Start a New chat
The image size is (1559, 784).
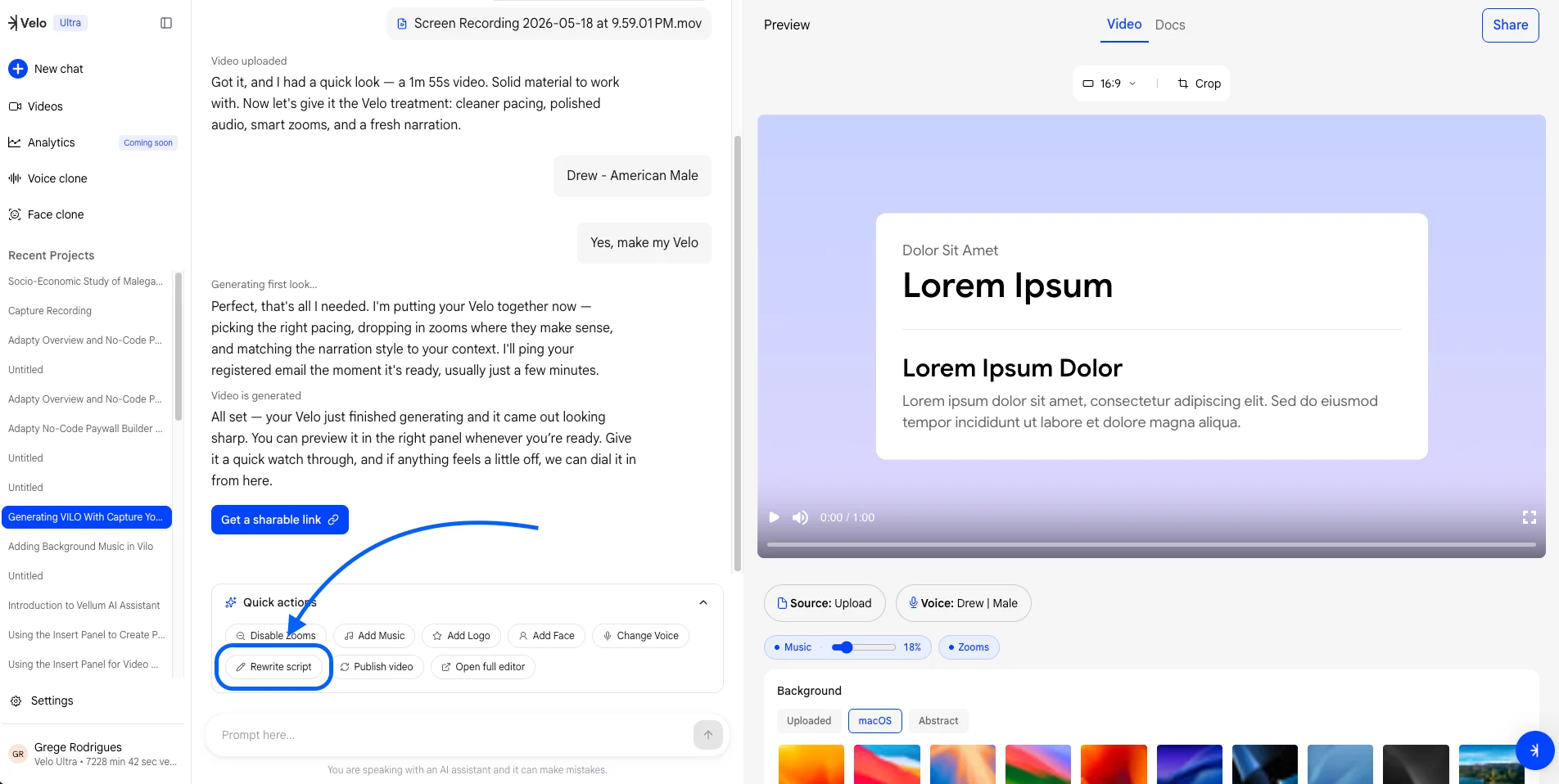point(46,69)
